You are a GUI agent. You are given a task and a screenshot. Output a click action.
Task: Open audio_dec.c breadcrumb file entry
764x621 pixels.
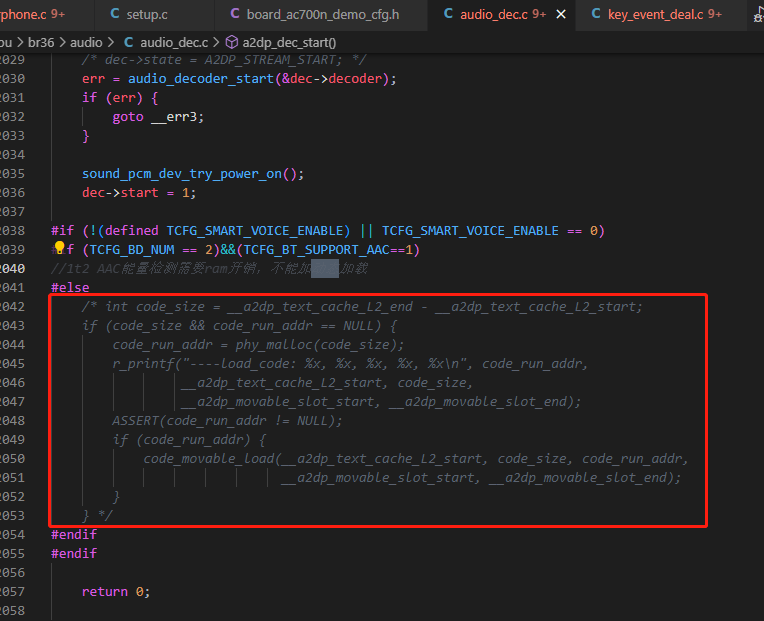click(x=174, y=43)
